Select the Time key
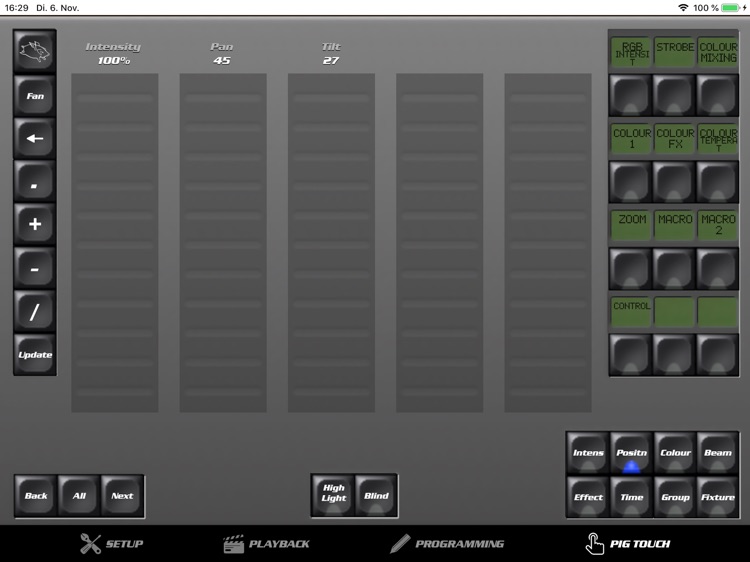Screen dimensions: 750x562 631,496
